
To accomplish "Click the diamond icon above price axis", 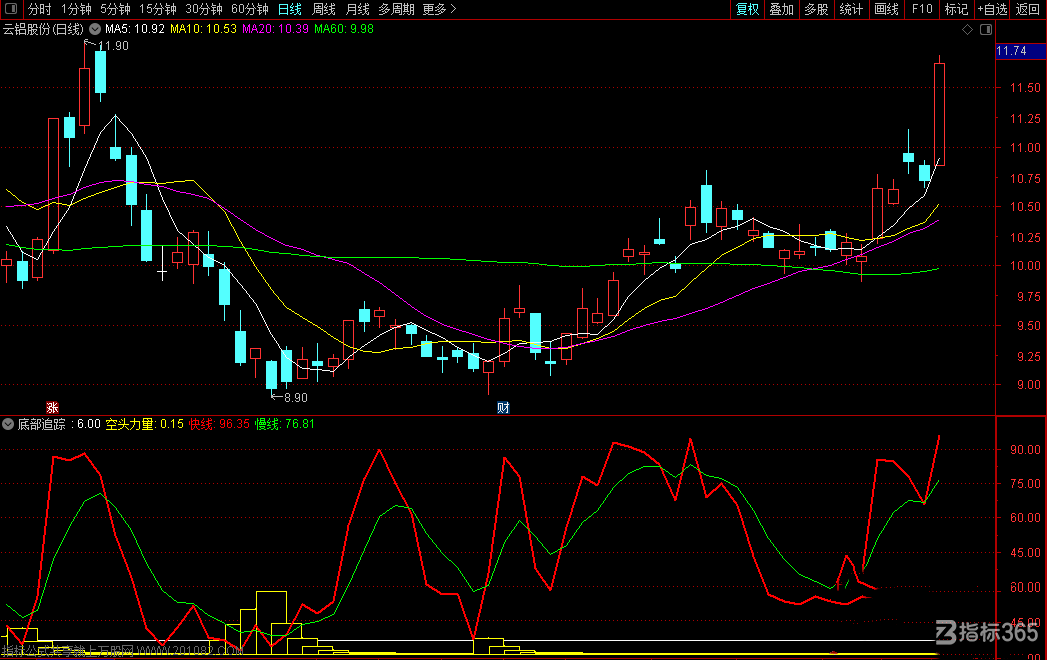I will [x=967, y=29].
